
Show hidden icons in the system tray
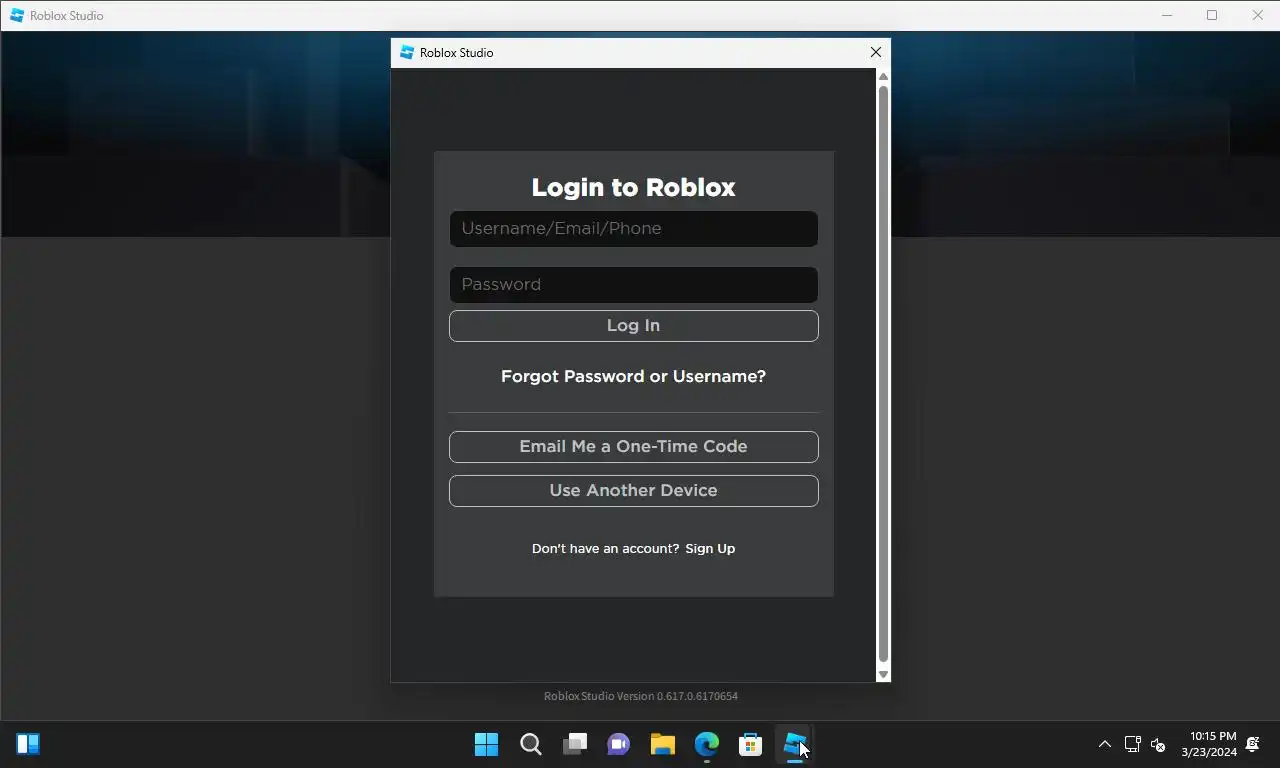(x=1105, y=745)
